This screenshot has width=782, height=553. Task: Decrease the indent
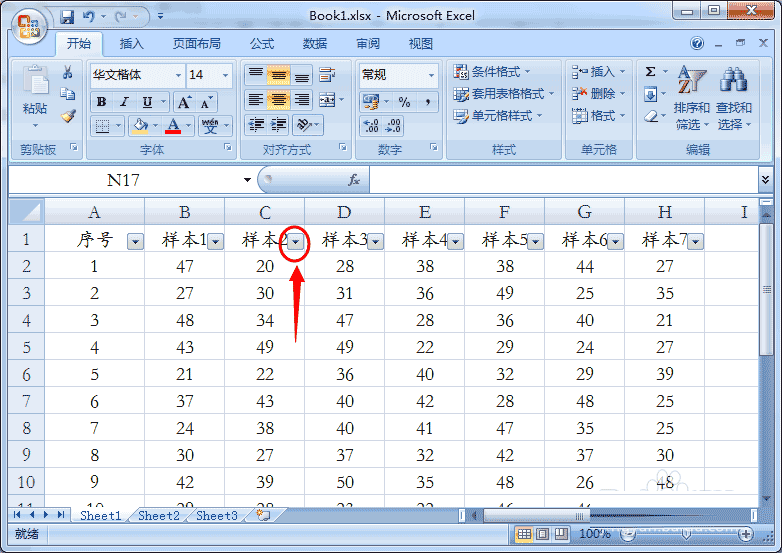256,125
